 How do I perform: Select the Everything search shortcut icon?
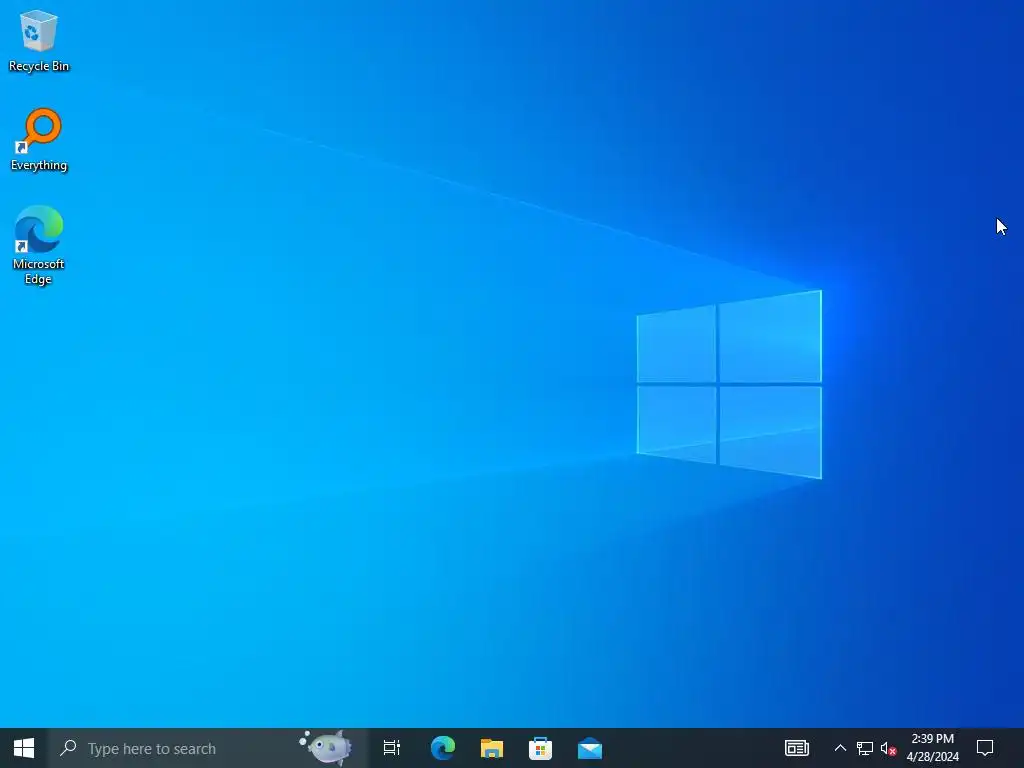(39, 140)
